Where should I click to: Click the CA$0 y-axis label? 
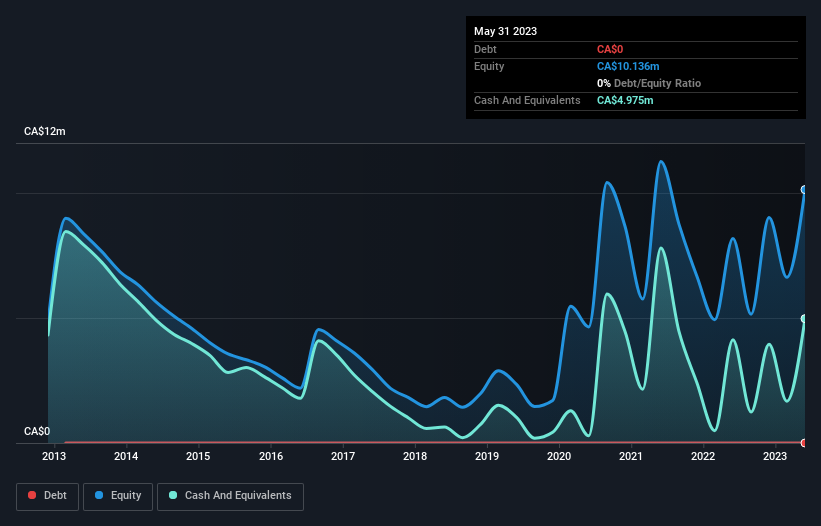(x=37, y=431)
